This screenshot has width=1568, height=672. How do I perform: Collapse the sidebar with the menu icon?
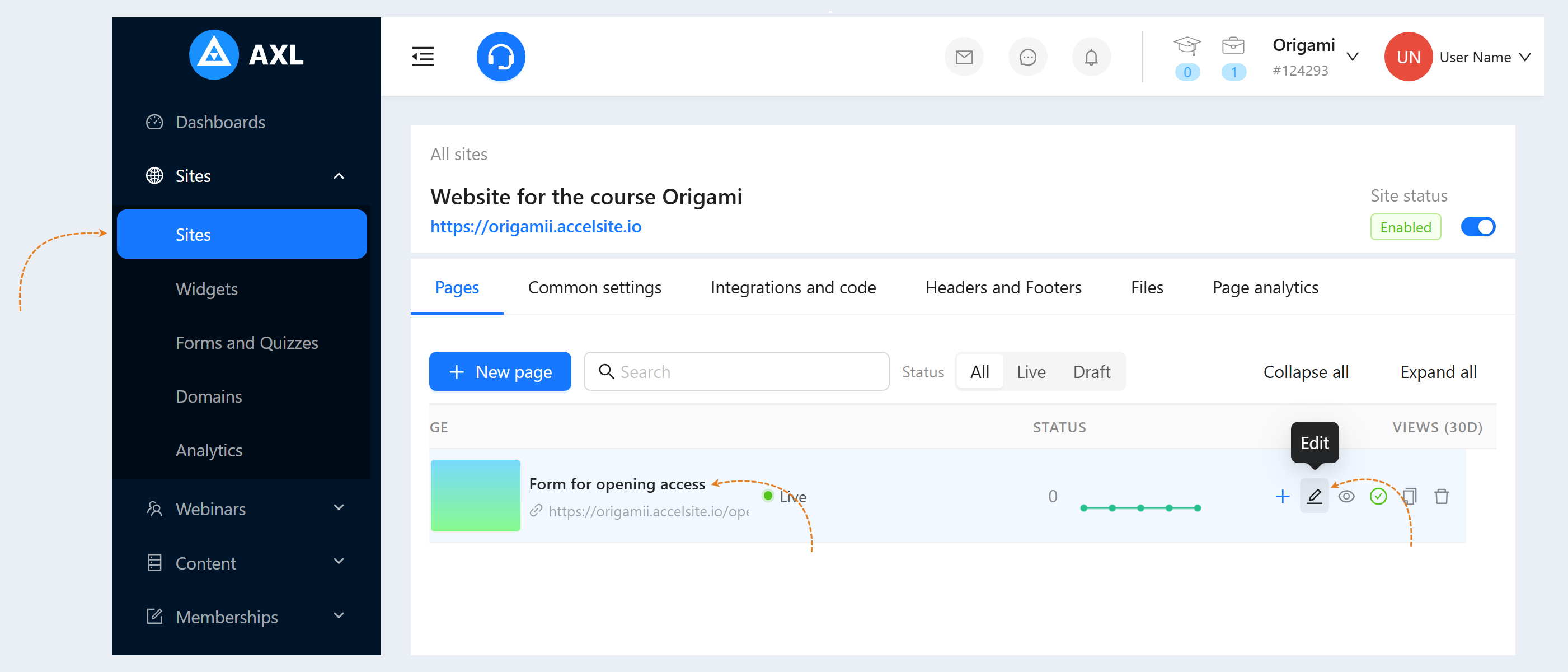point(422,57)
